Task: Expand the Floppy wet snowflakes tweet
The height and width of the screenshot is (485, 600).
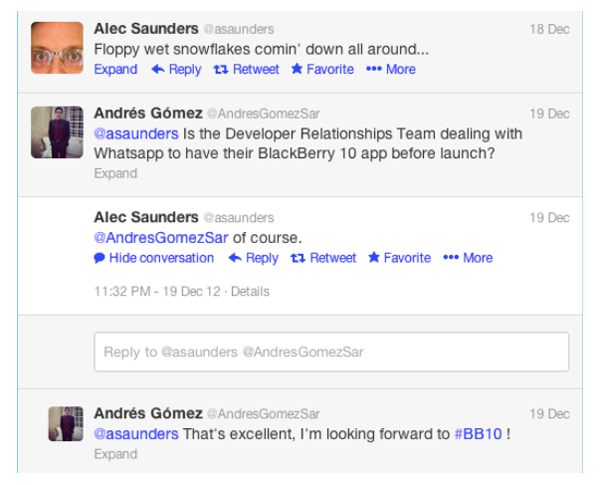Action: 116,69
